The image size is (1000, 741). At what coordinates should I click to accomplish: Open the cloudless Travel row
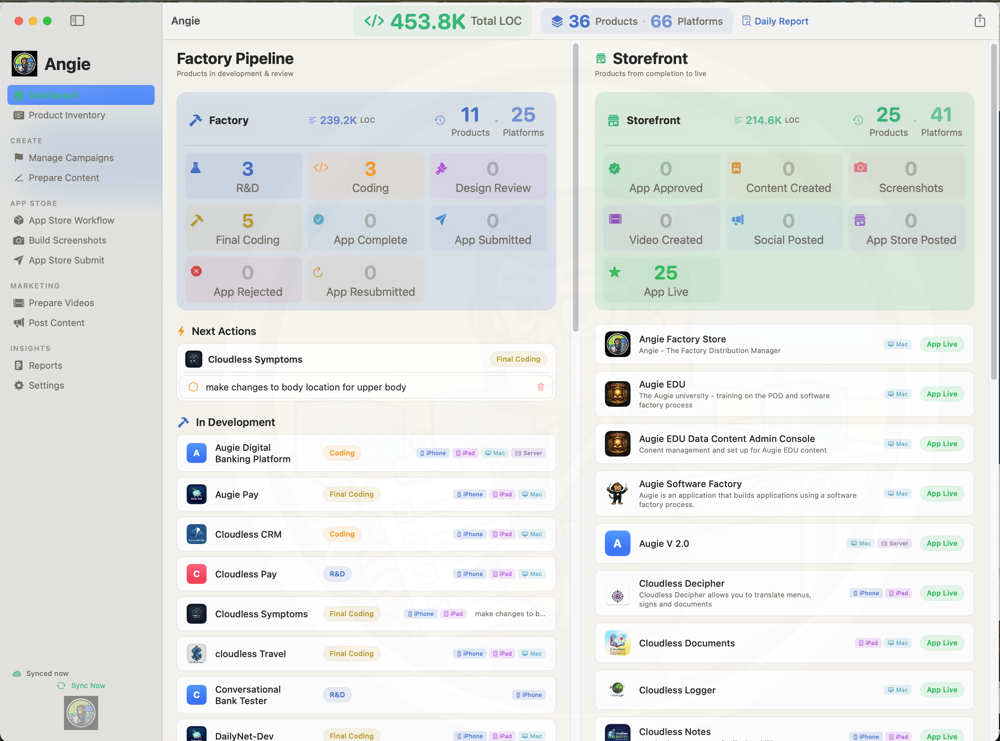coord(366,654)
